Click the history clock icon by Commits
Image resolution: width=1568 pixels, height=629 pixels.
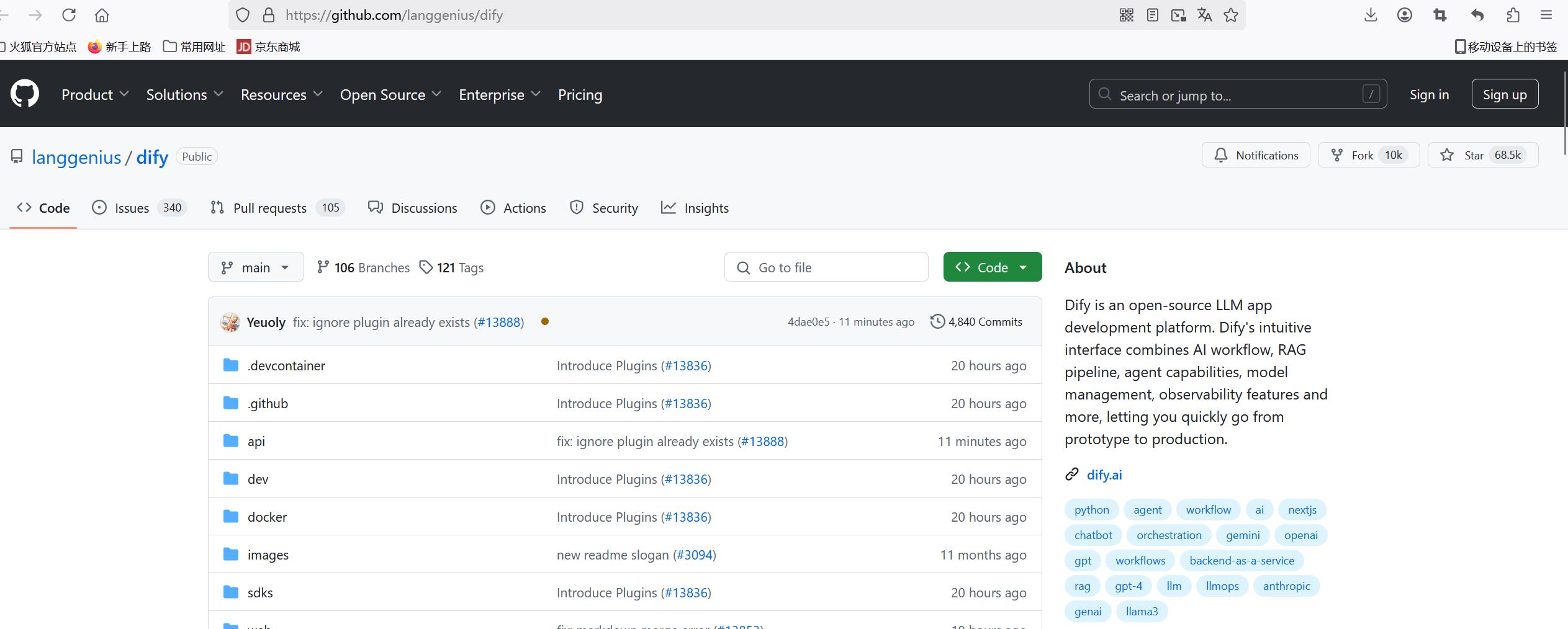[937, 321]
